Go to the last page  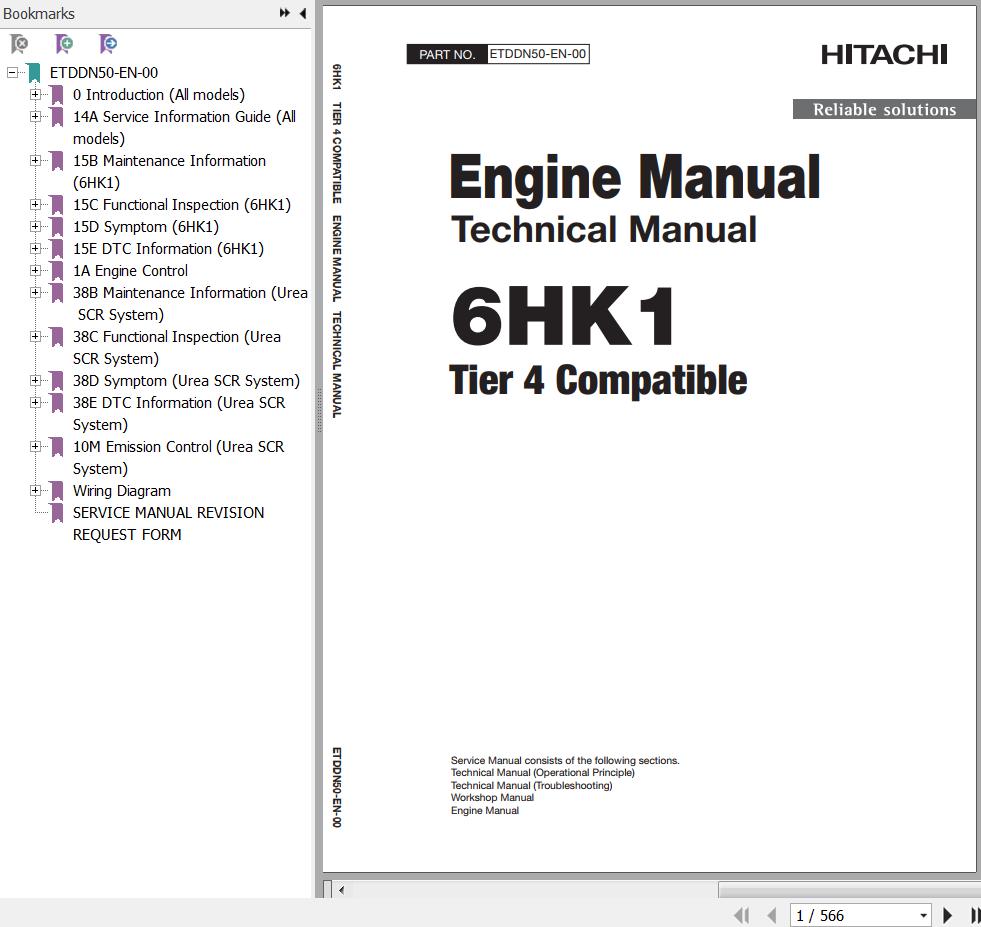[x=975, y=915]
